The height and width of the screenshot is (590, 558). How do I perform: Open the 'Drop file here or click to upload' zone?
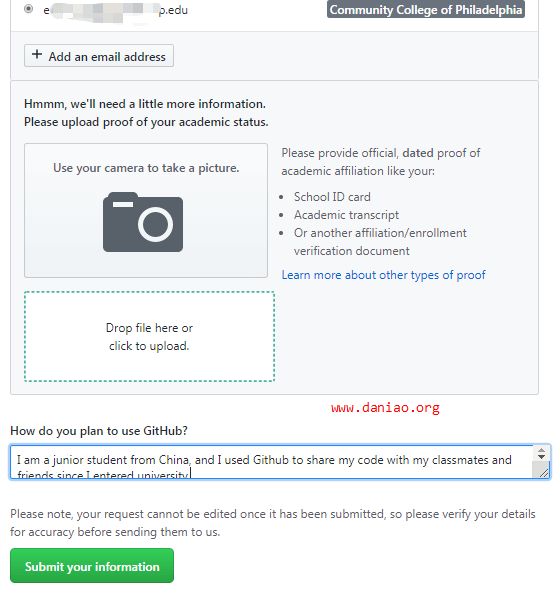point(149,337)
